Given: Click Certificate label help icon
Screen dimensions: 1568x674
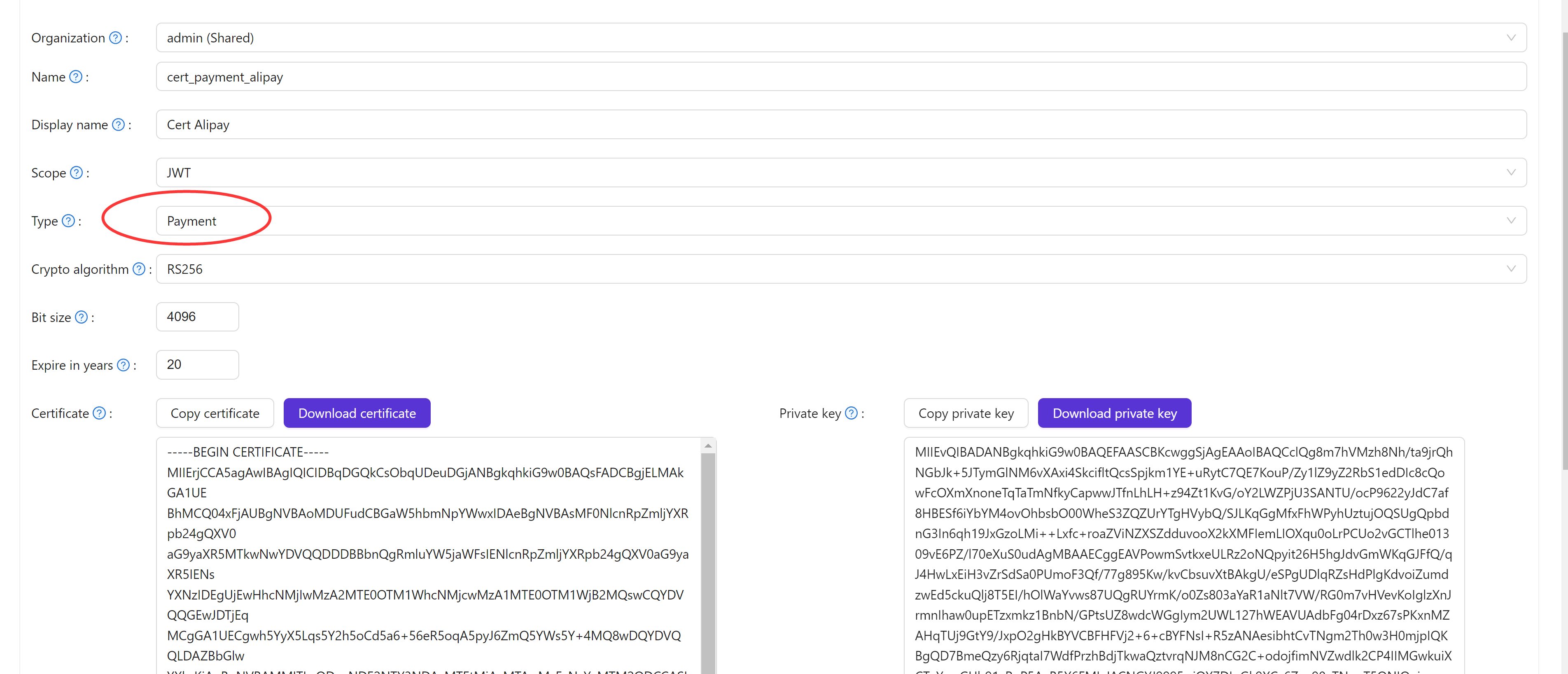Looking at the screenshot, I should [99, 413].
